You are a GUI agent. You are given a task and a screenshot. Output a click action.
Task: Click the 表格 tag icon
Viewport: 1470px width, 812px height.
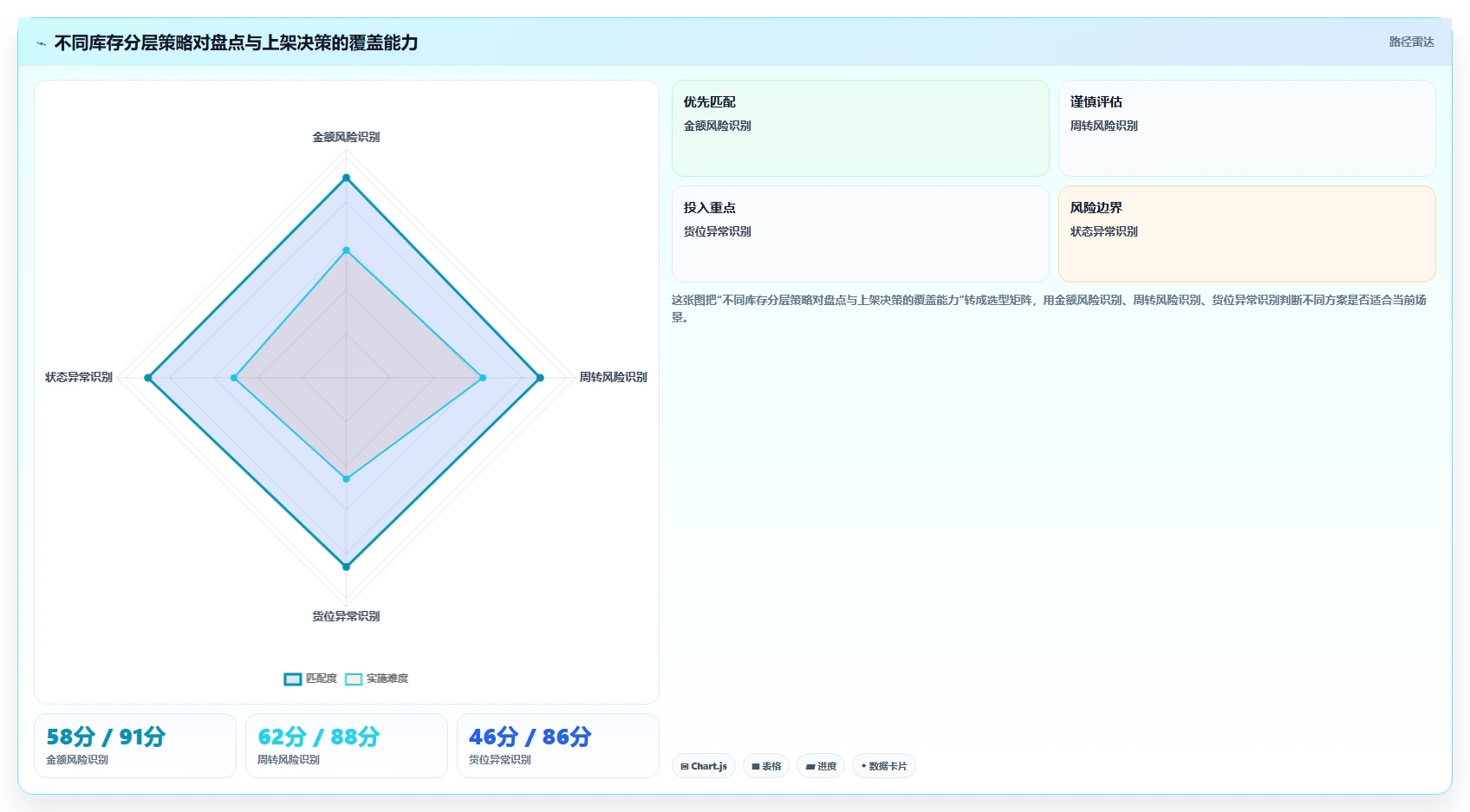(756, 766)
